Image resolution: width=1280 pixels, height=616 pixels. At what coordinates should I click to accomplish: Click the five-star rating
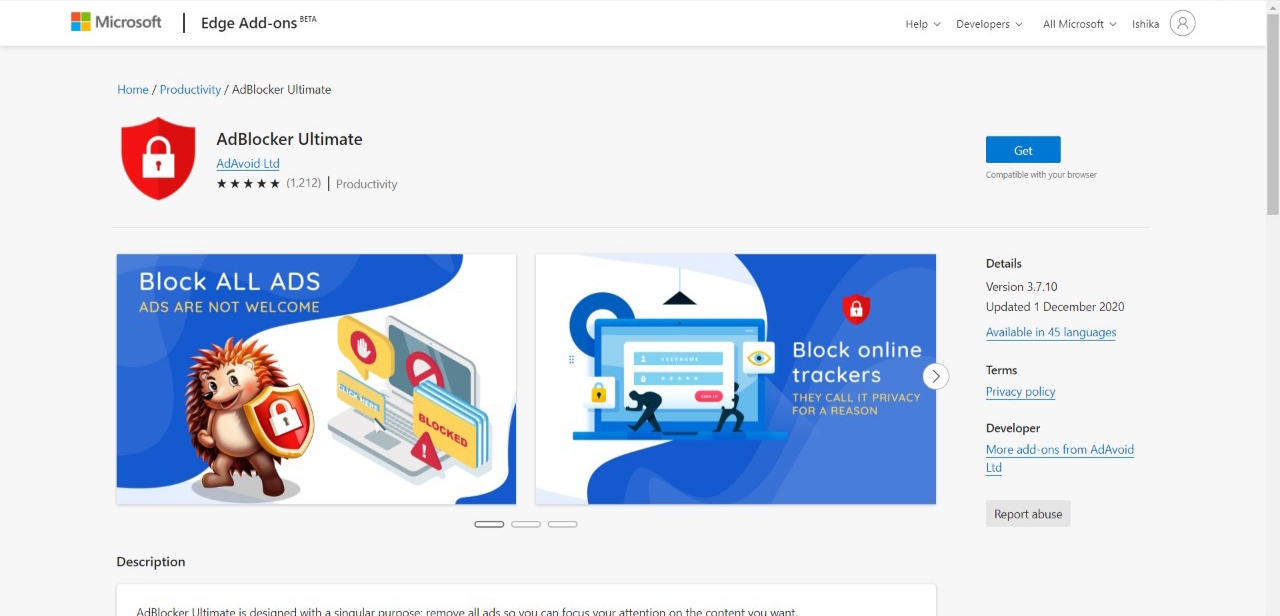[248, 183]
